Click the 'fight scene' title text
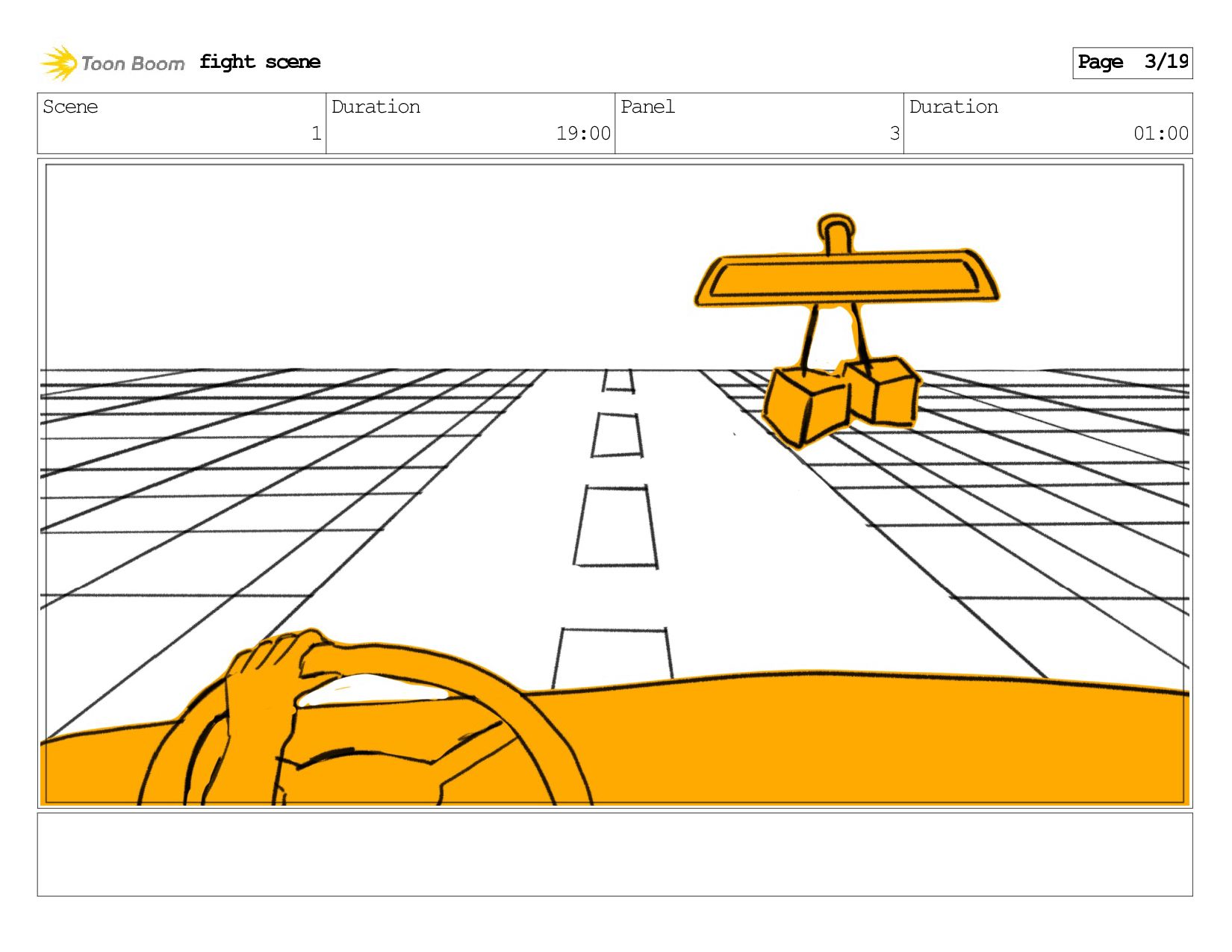This screenshot has height=952, width=1232. [260, 62]
